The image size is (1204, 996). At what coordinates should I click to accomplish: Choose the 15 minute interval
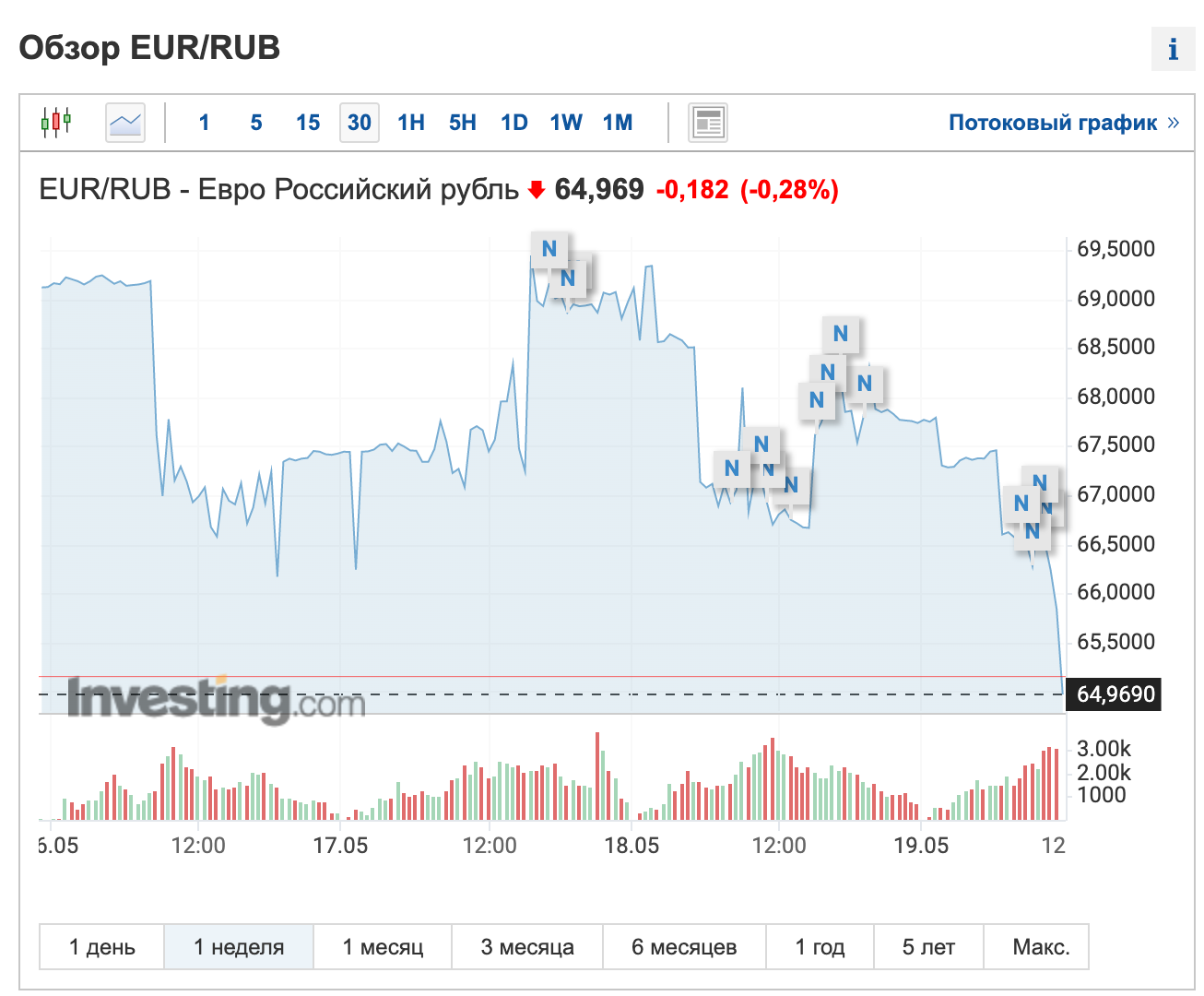click(308, 123)
